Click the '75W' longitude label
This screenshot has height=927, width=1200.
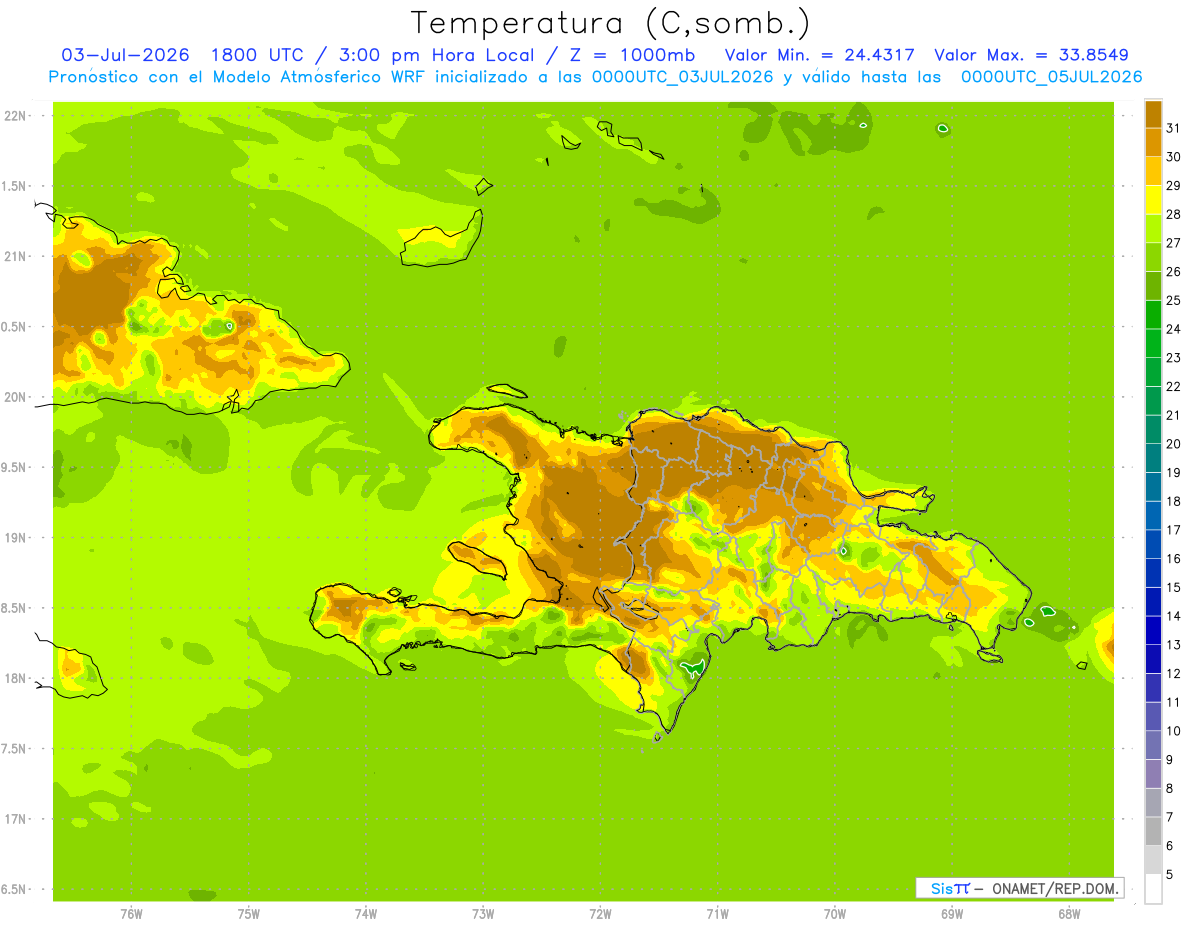point(248,914)
